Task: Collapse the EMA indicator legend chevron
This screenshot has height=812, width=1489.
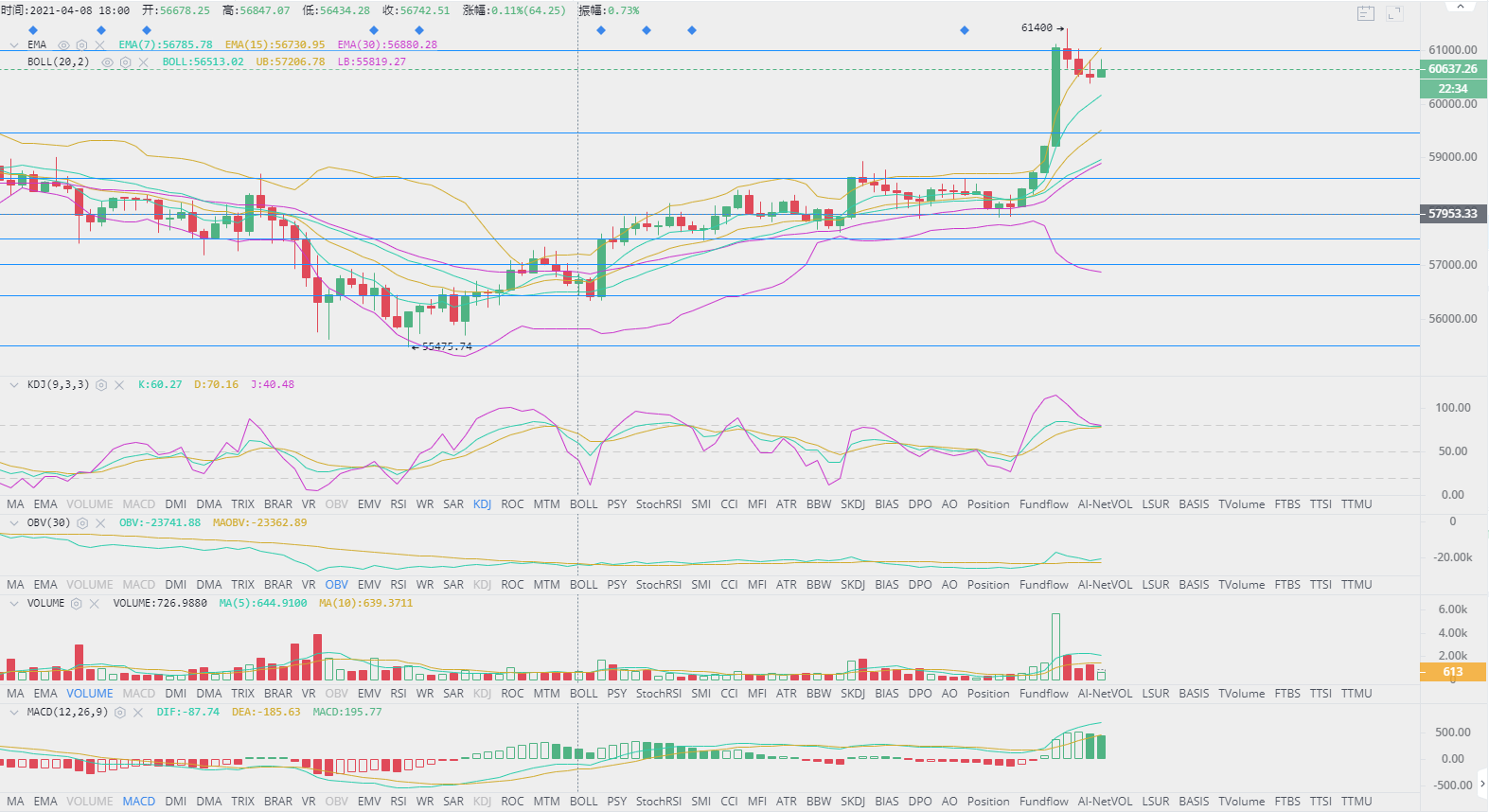Action: pyautogui.click(x=13, y=45)
